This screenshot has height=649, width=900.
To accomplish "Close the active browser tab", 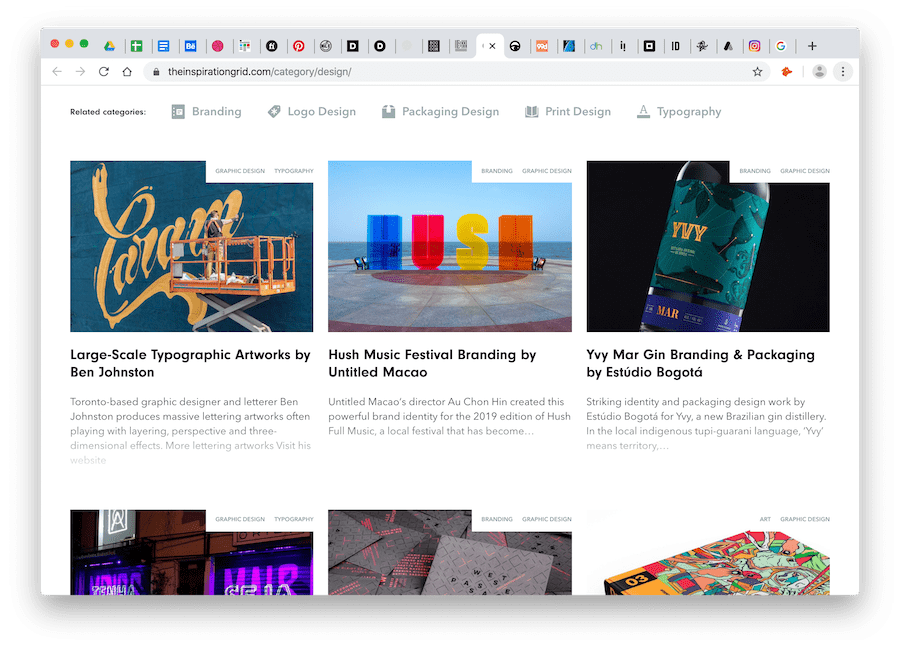I will point(492,46).
